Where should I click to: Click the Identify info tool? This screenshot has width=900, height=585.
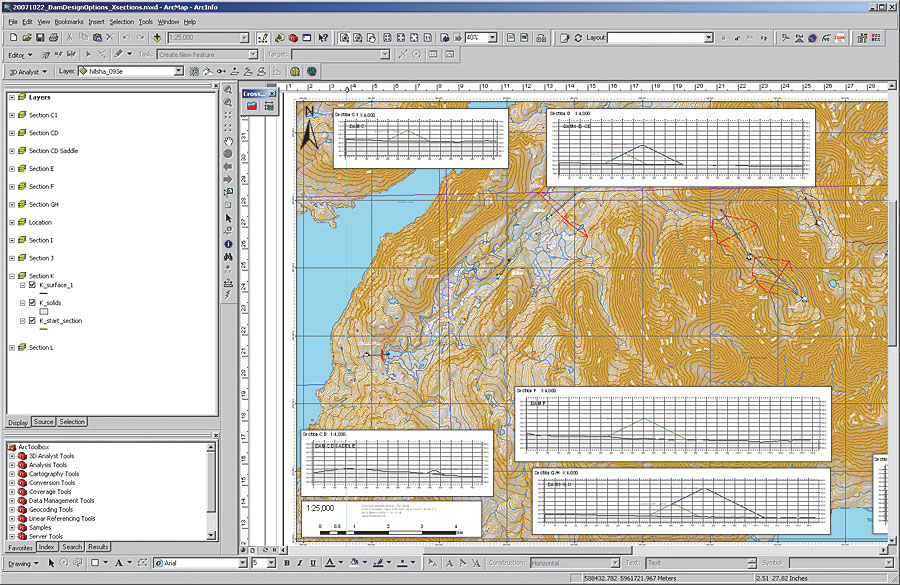[228, 243]
